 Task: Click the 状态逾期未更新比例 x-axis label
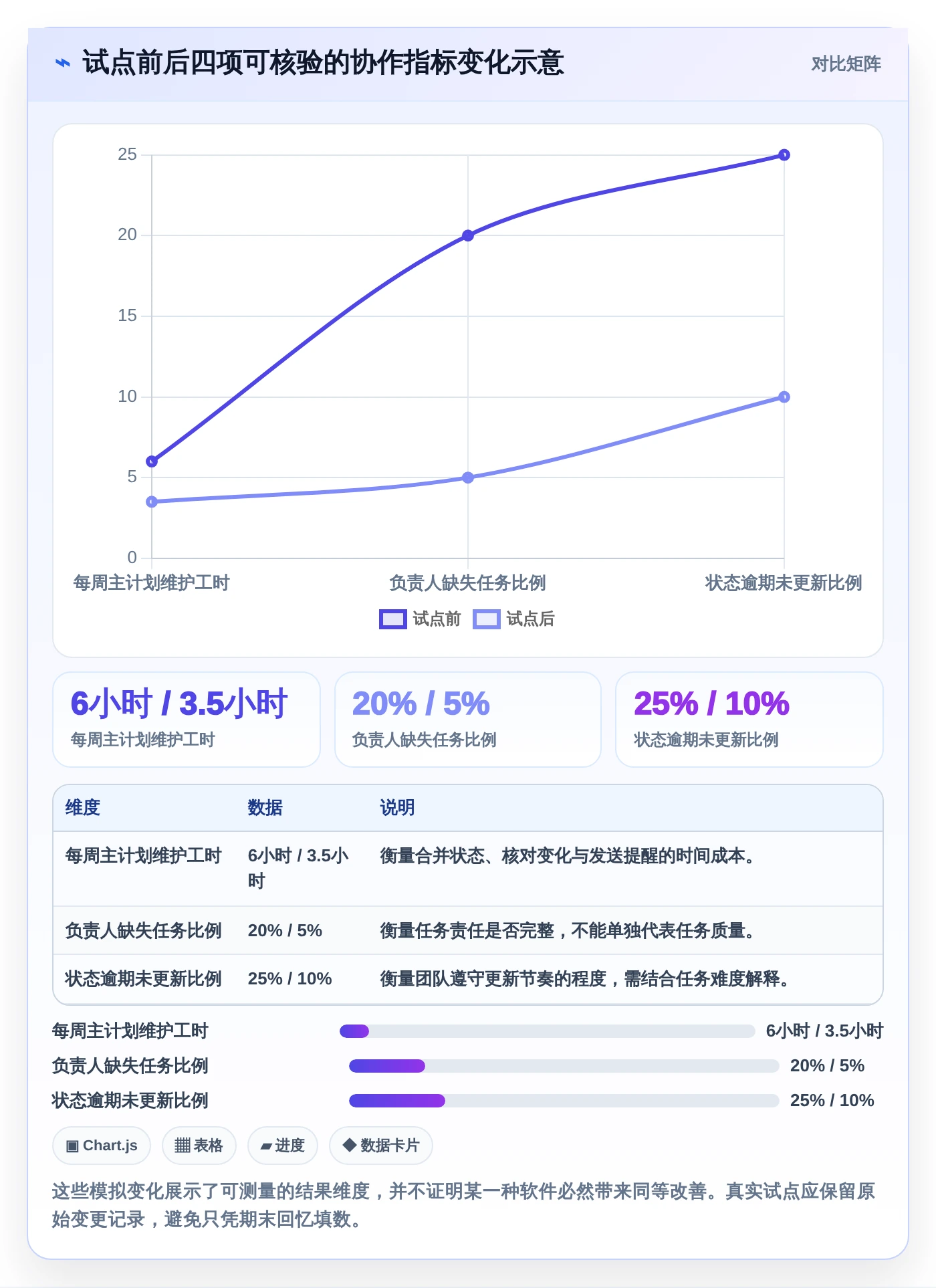784,583
